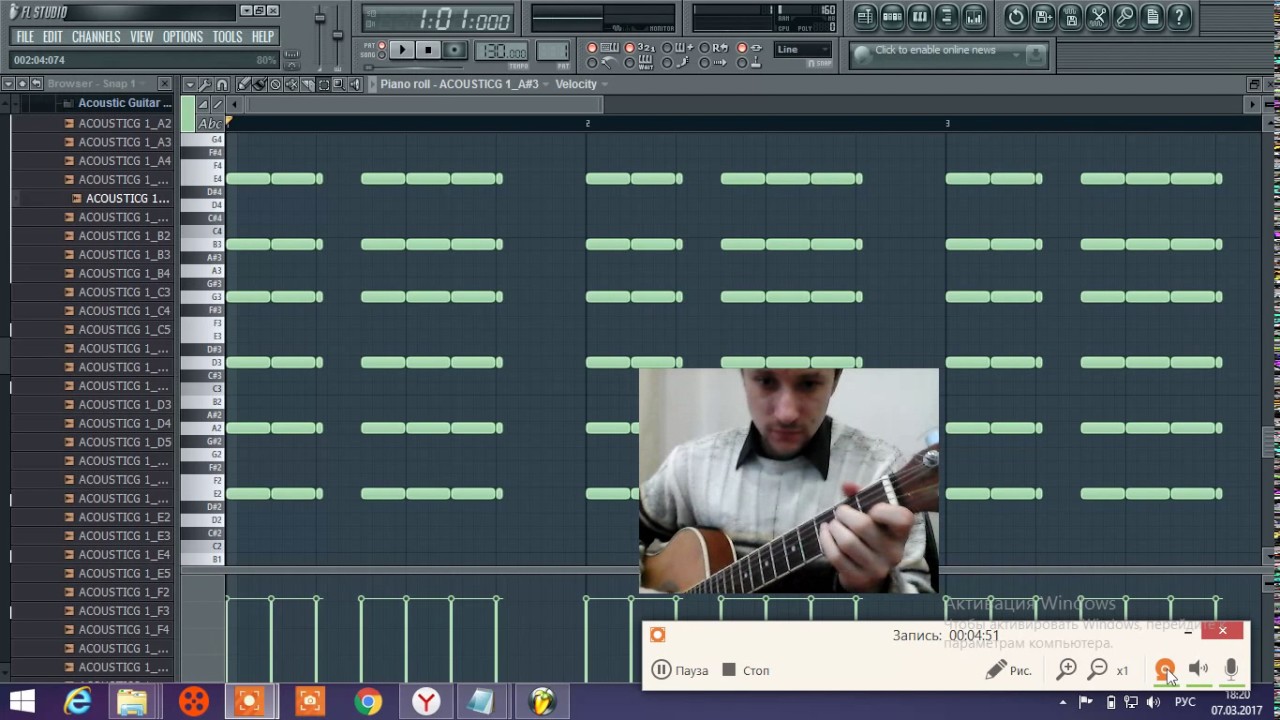The image size is (1280, 720).
Task: Select the delete tool in piano roll
Action: pyautogui.click(x=275, y=84)
